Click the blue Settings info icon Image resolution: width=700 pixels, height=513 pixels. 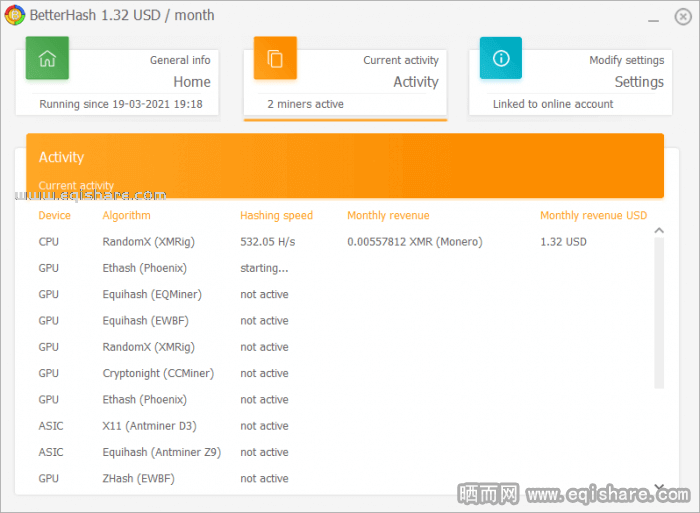pyautogui.click(x=501, y=58)
